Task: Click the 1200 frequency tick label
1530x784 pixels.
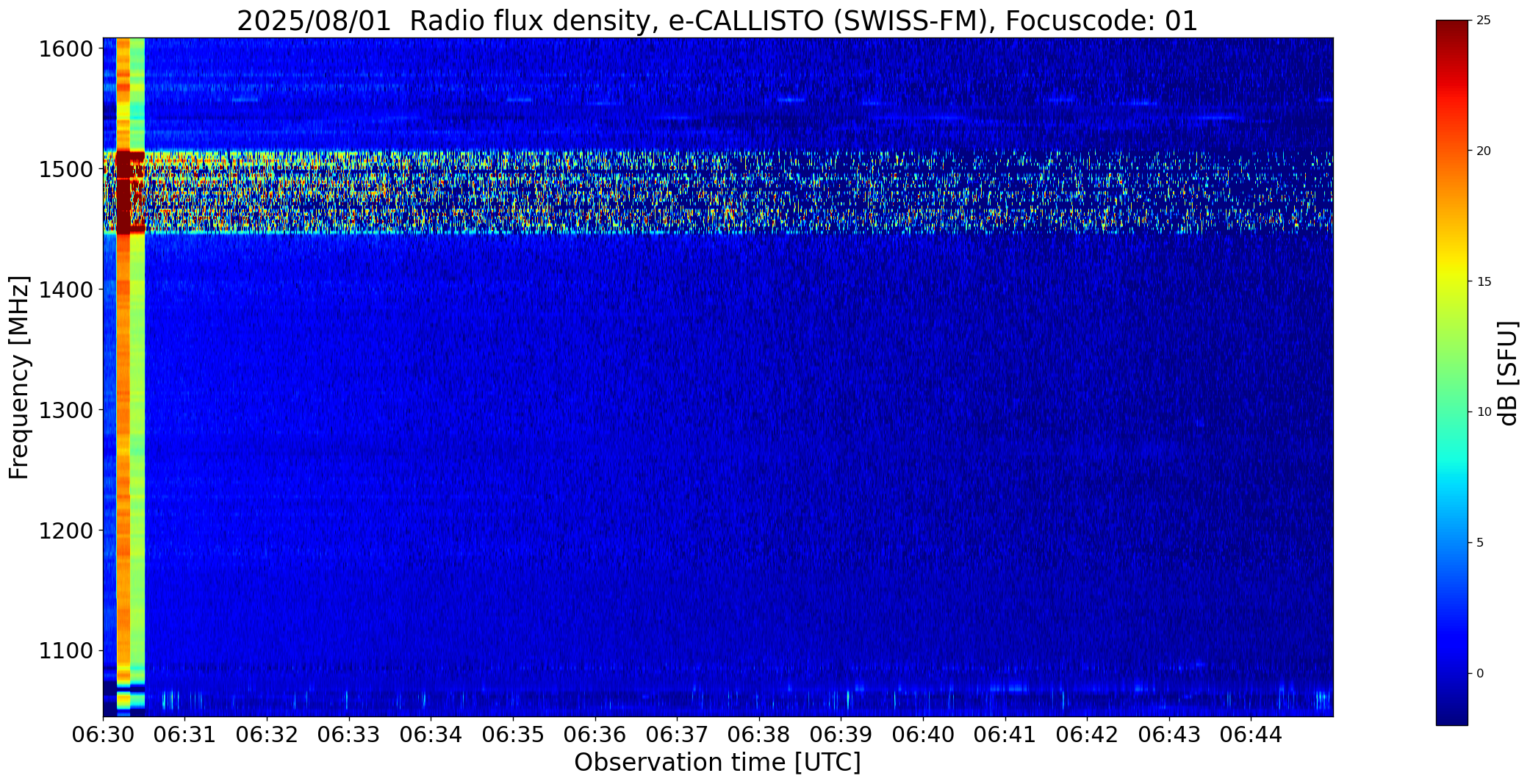Action: point(66,531)
